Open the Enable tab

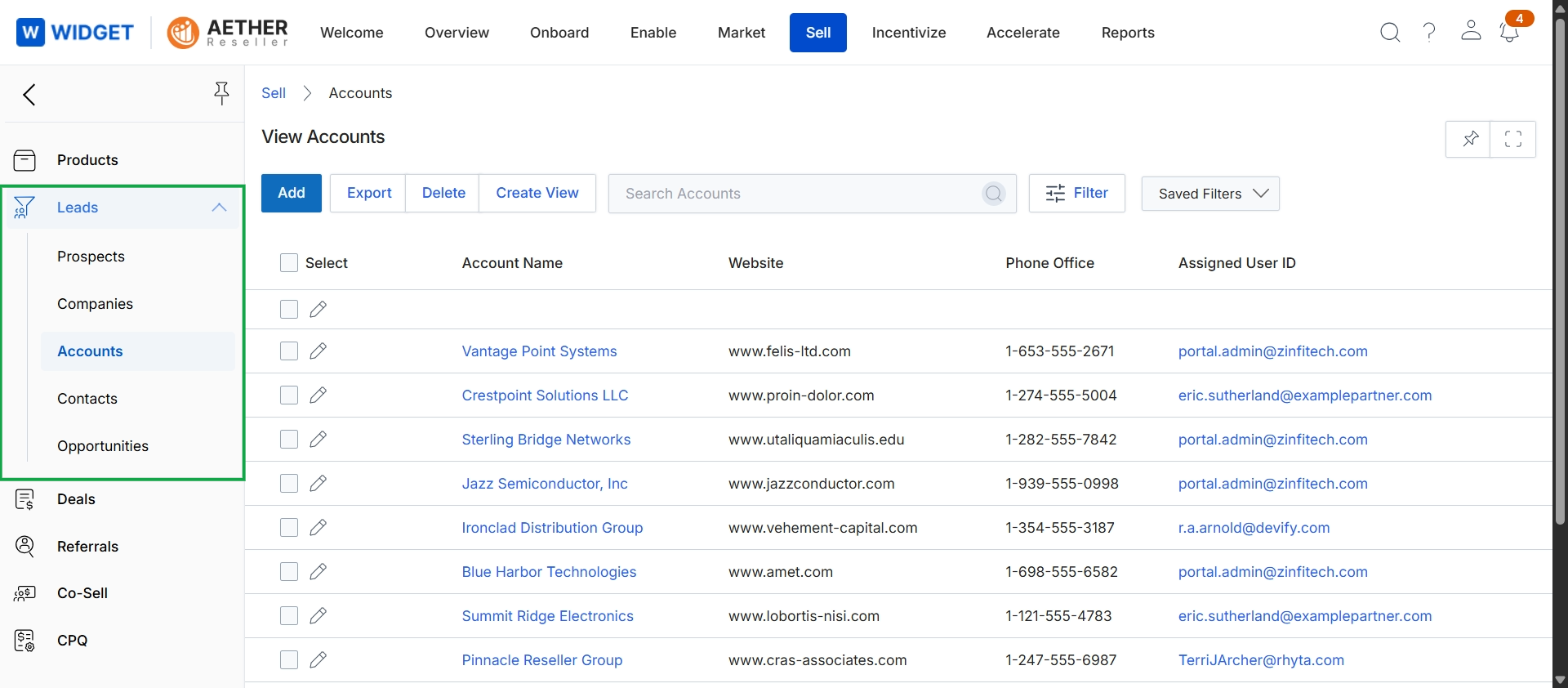pyautogui.click(x=653, y=33)
